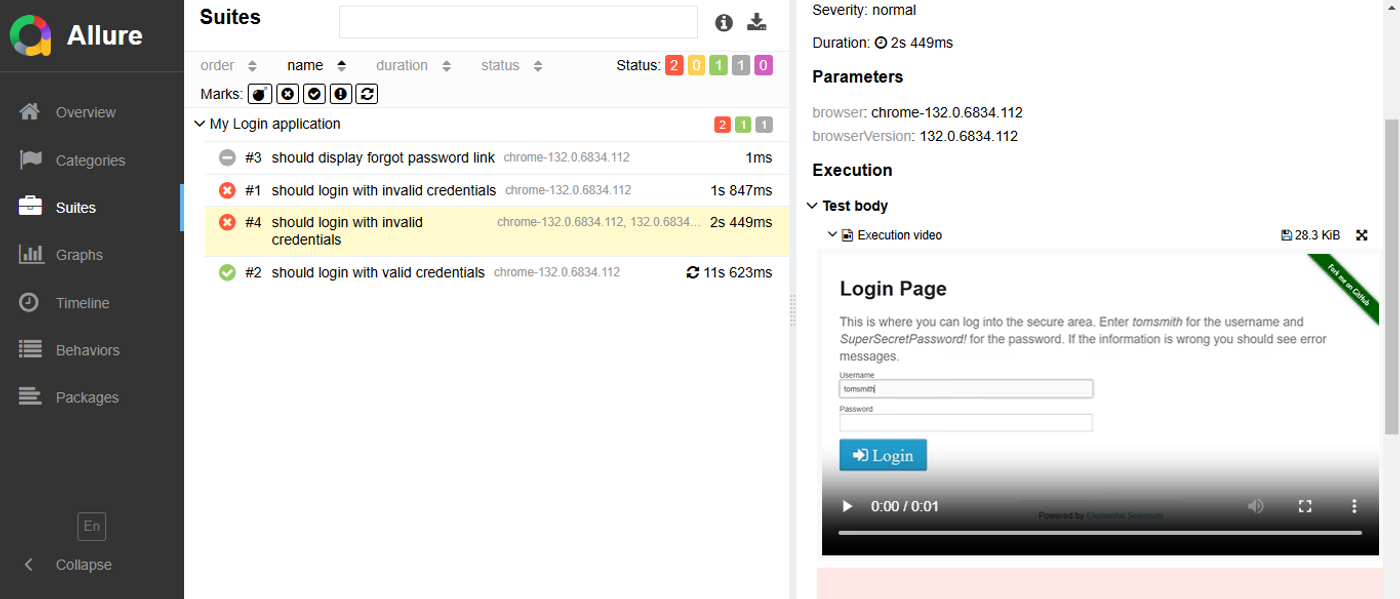Click the Allure logo
This screenshot has width=1400, height=599.
click(x=31, y=36)
